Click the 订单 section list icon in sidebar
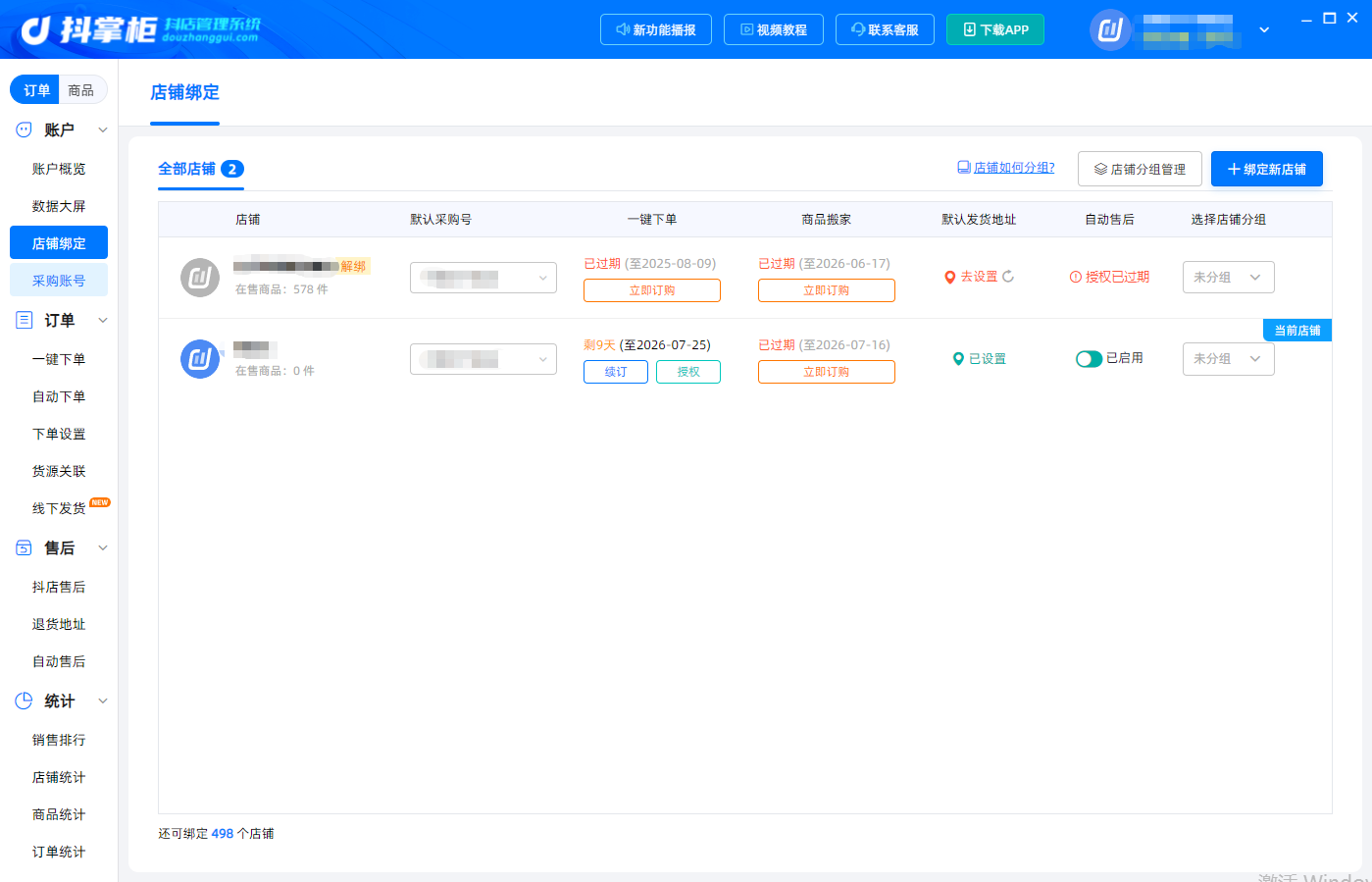1372x882 pixels. (x=24, y=320)
